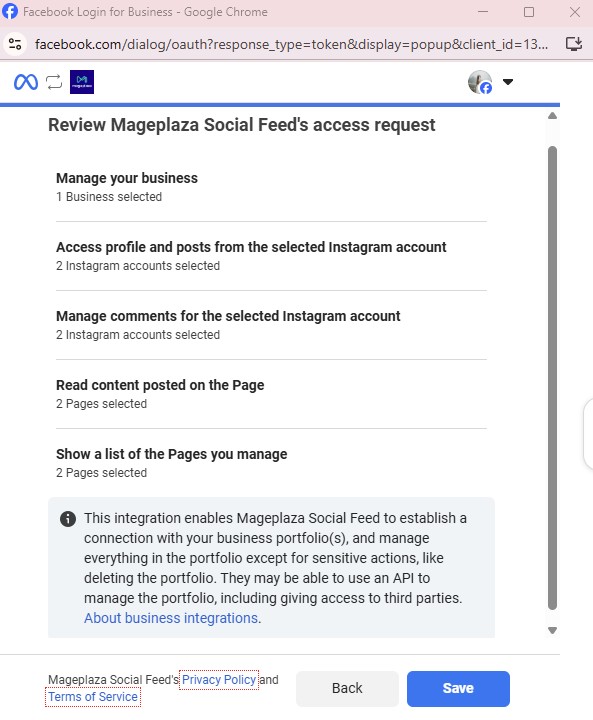593x720 pixels.
Task: Select Manage your business permission row
Action: pos(271,187)
